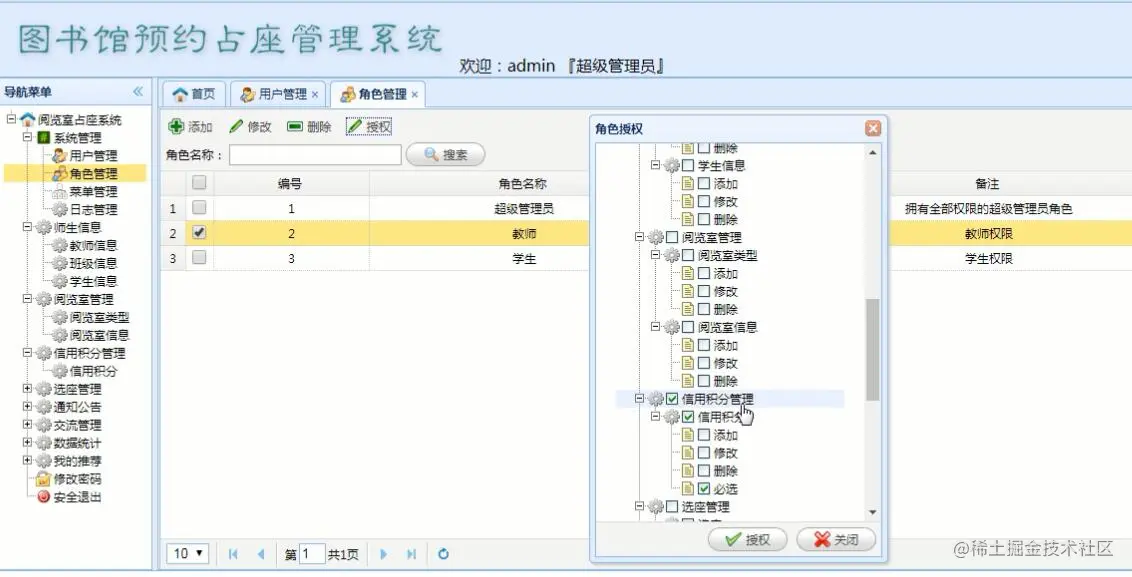The width and height of the screenshot is (1132, 577).
Task: Expand 交流管理 node in sidebar
Action: tap(27, 425)
